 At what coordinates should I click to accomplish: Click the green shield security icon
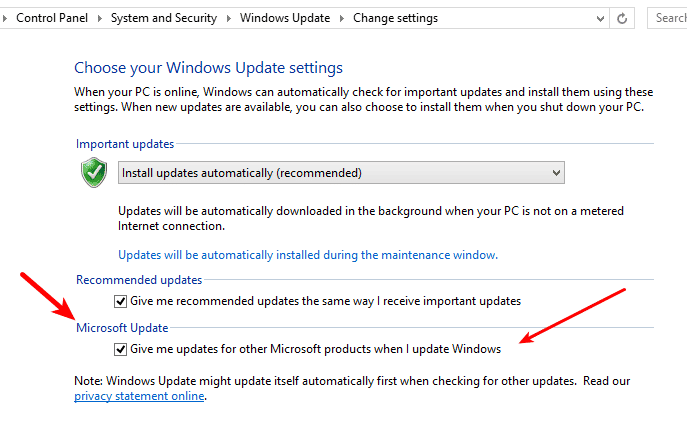click(x=94, y=173)
